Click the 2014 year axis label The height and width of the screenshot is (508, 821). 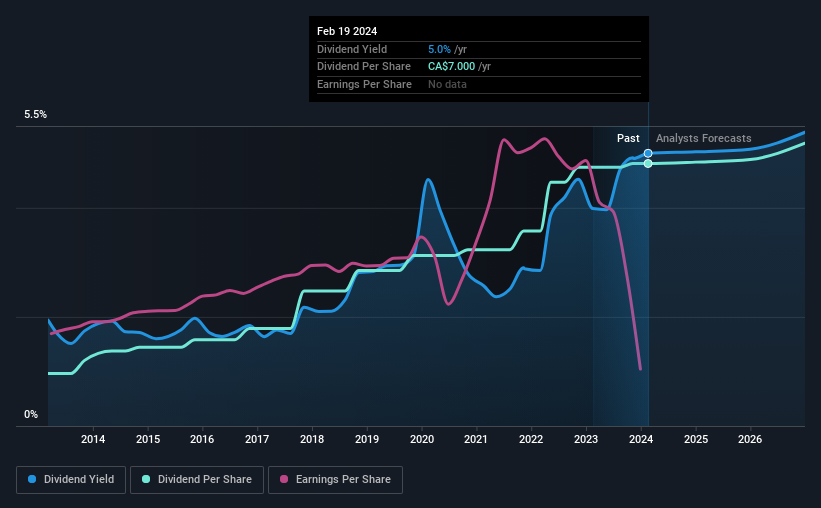(93, 439)
